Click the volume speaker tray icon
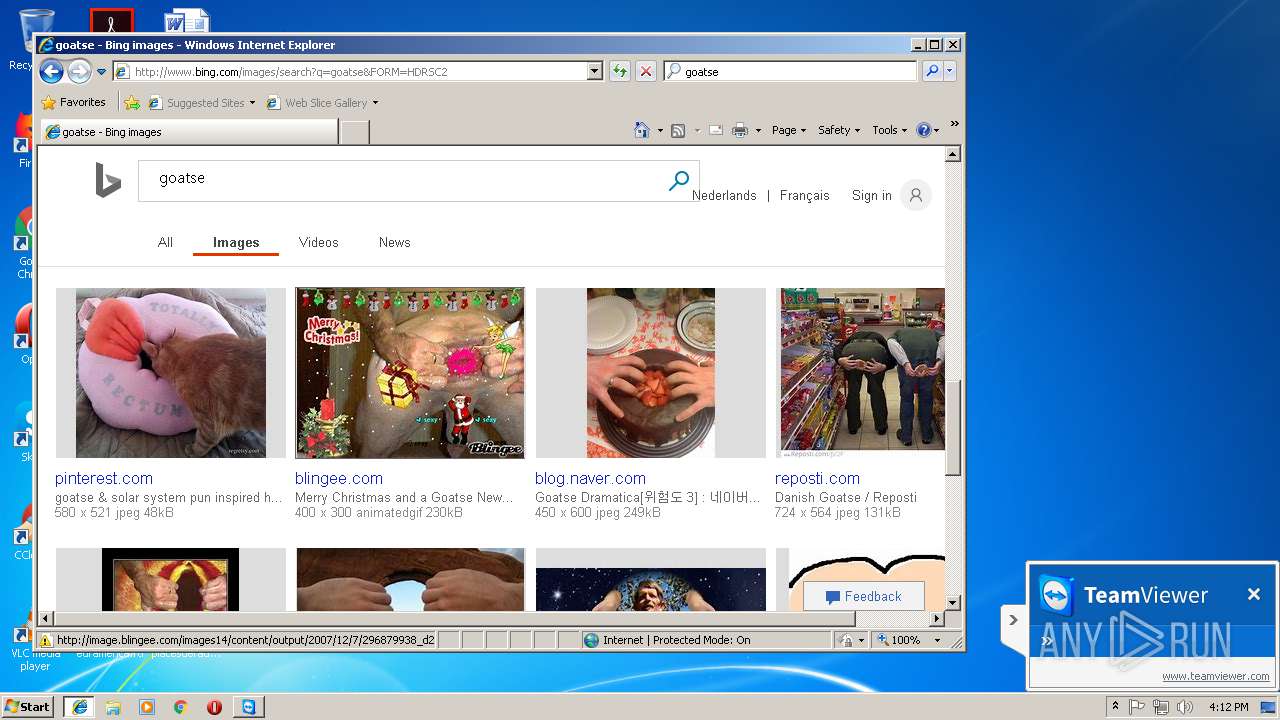Screen dimensions: 1280x720 tap(1185, 707)
